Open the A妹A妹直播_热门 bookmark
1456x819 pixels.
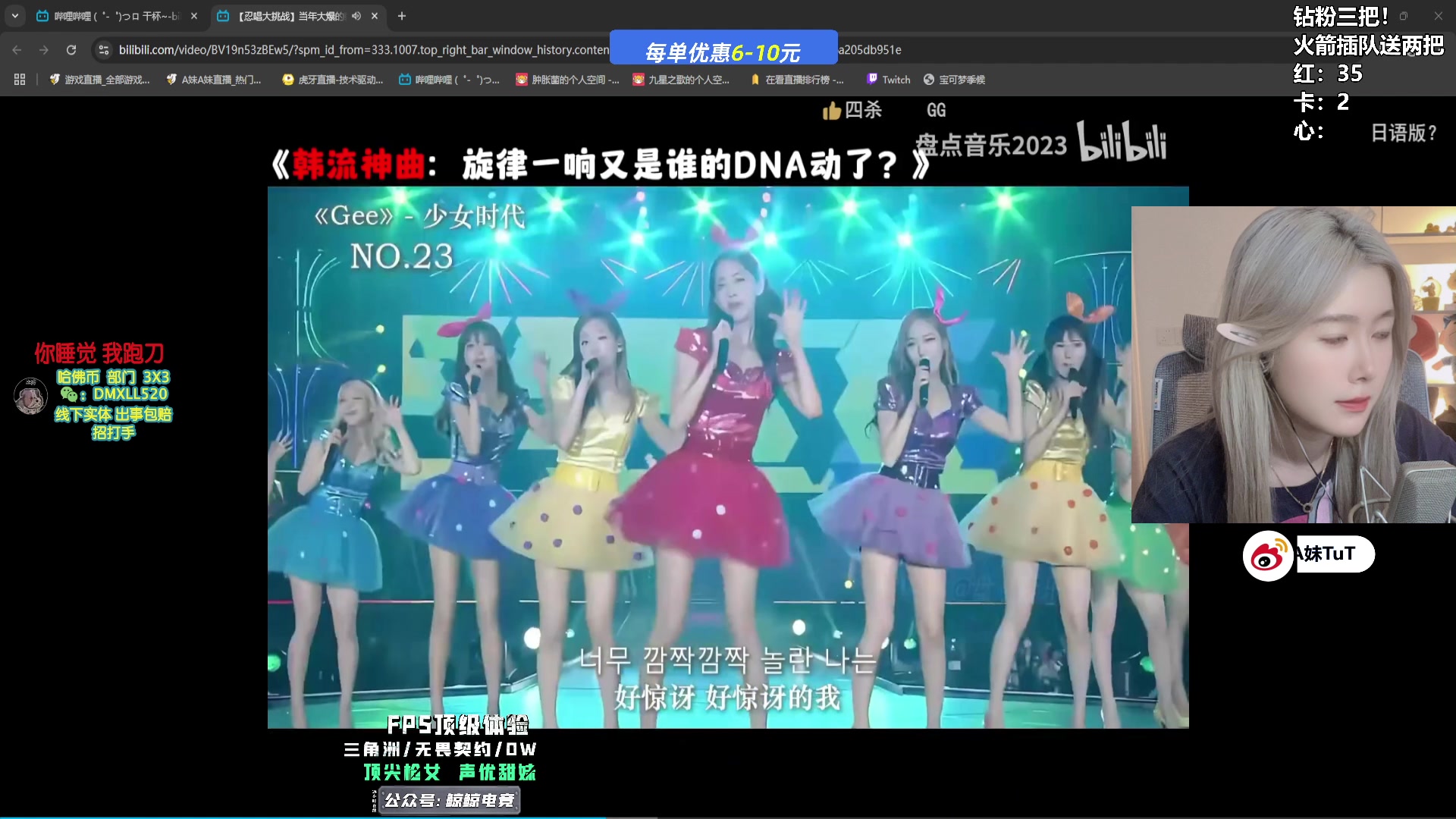click(215, 80)
